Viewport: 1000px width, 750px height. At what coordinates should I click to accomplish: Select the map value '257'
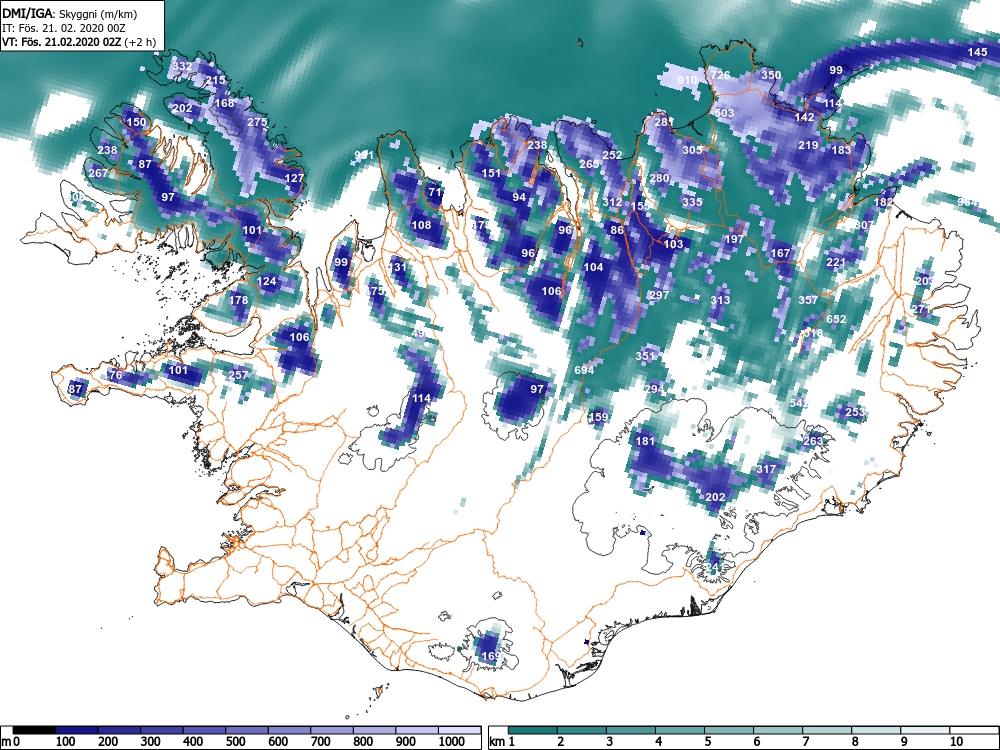coord(238,375)
